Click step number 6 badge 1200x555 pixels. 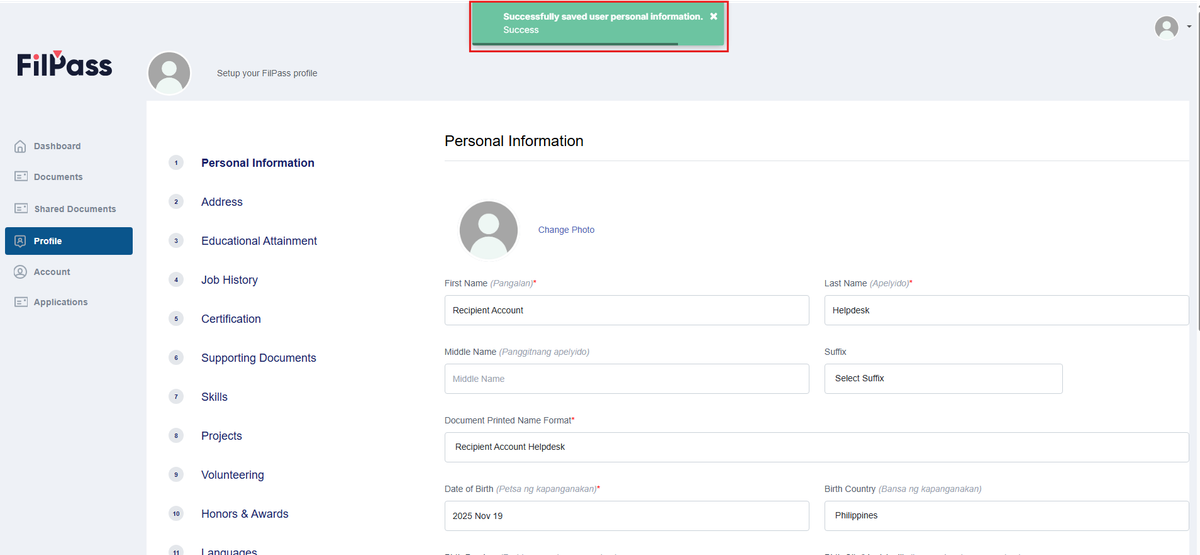177,358
